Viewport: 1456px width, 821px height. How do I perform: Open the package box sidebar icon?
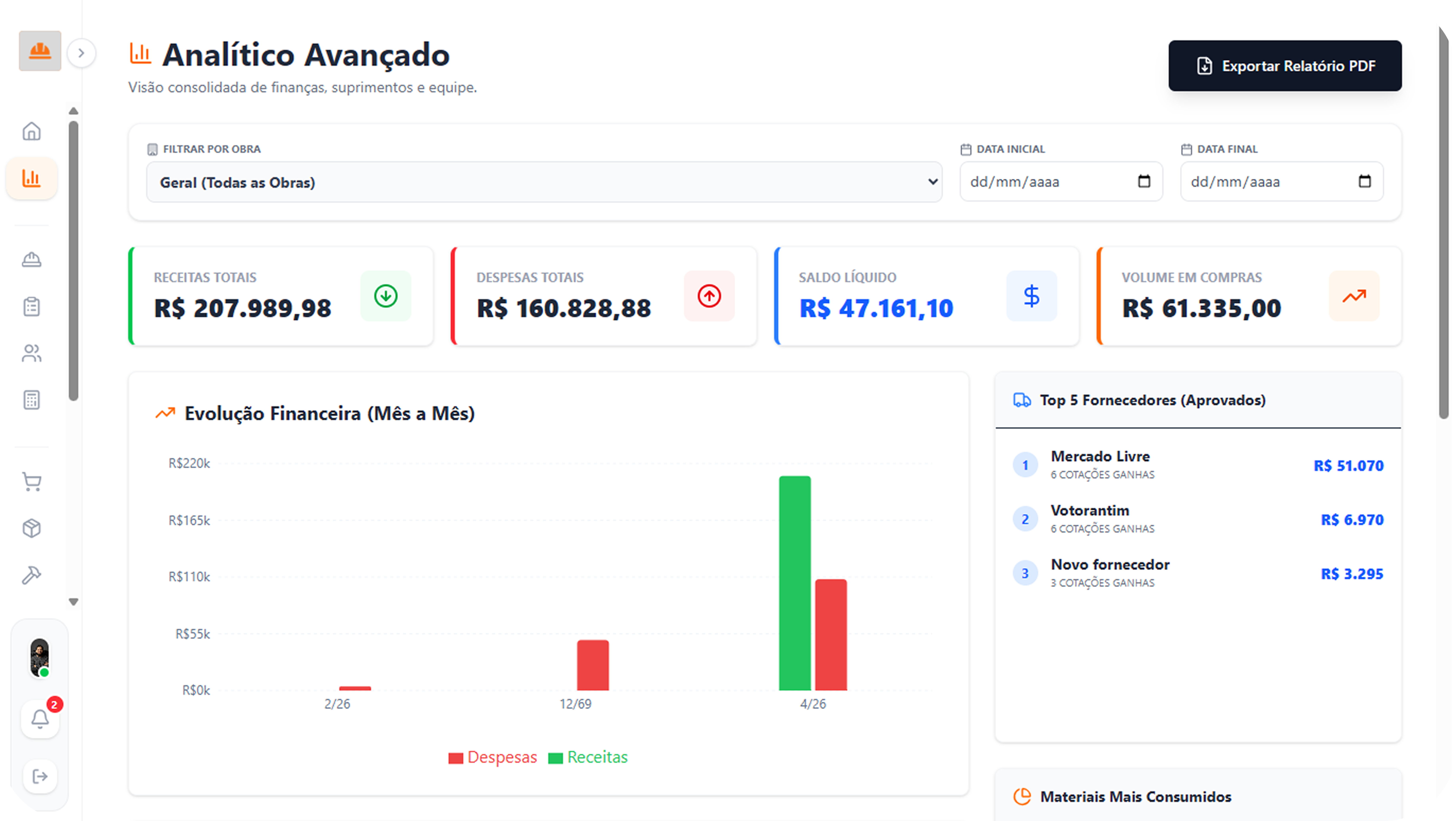[32, 528]
